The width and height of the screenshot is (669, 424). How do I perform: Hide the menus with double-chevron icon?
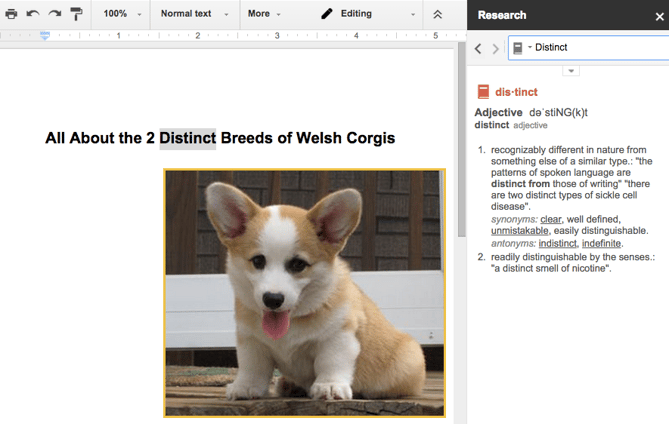point(437,14)
